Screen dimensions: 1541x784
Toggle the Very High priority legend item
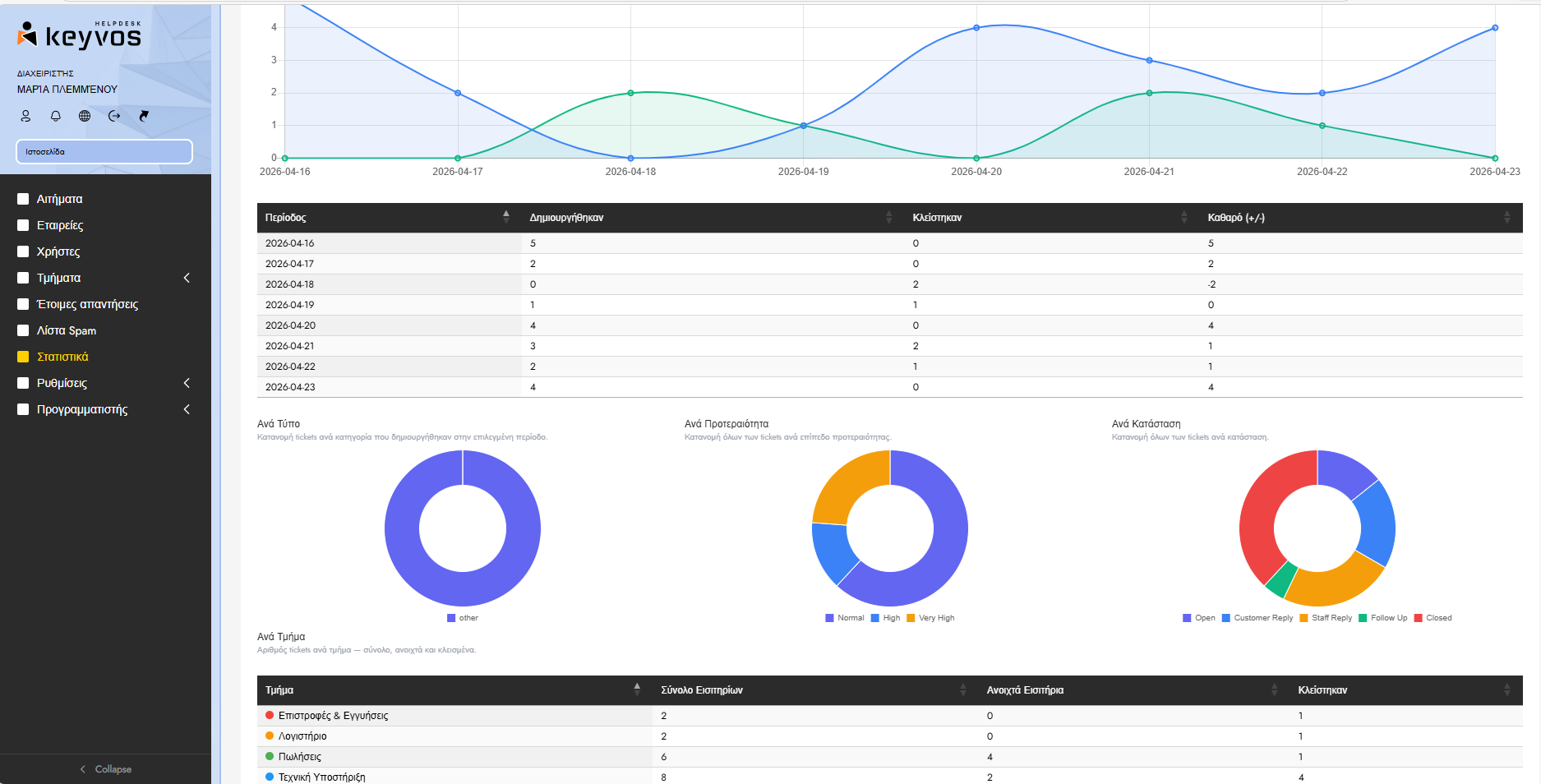(x=930, y=618)
